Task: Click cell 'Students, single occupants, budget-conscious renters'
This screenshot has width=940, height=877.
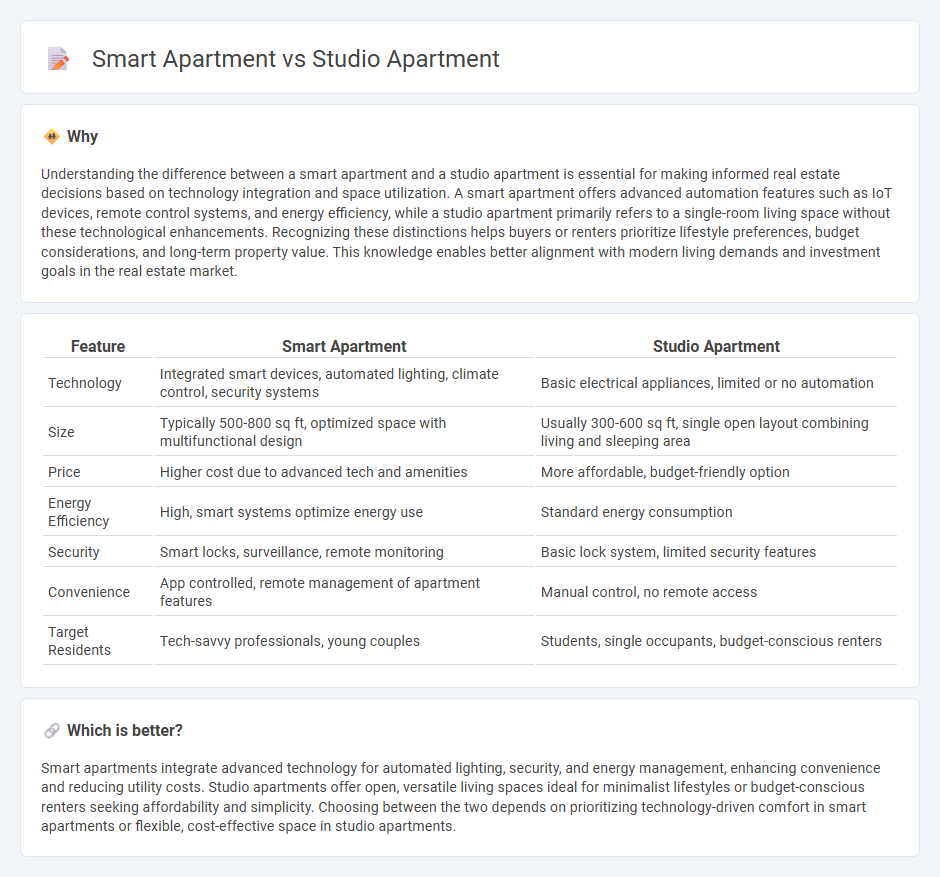Action: [x=716, y=641]
